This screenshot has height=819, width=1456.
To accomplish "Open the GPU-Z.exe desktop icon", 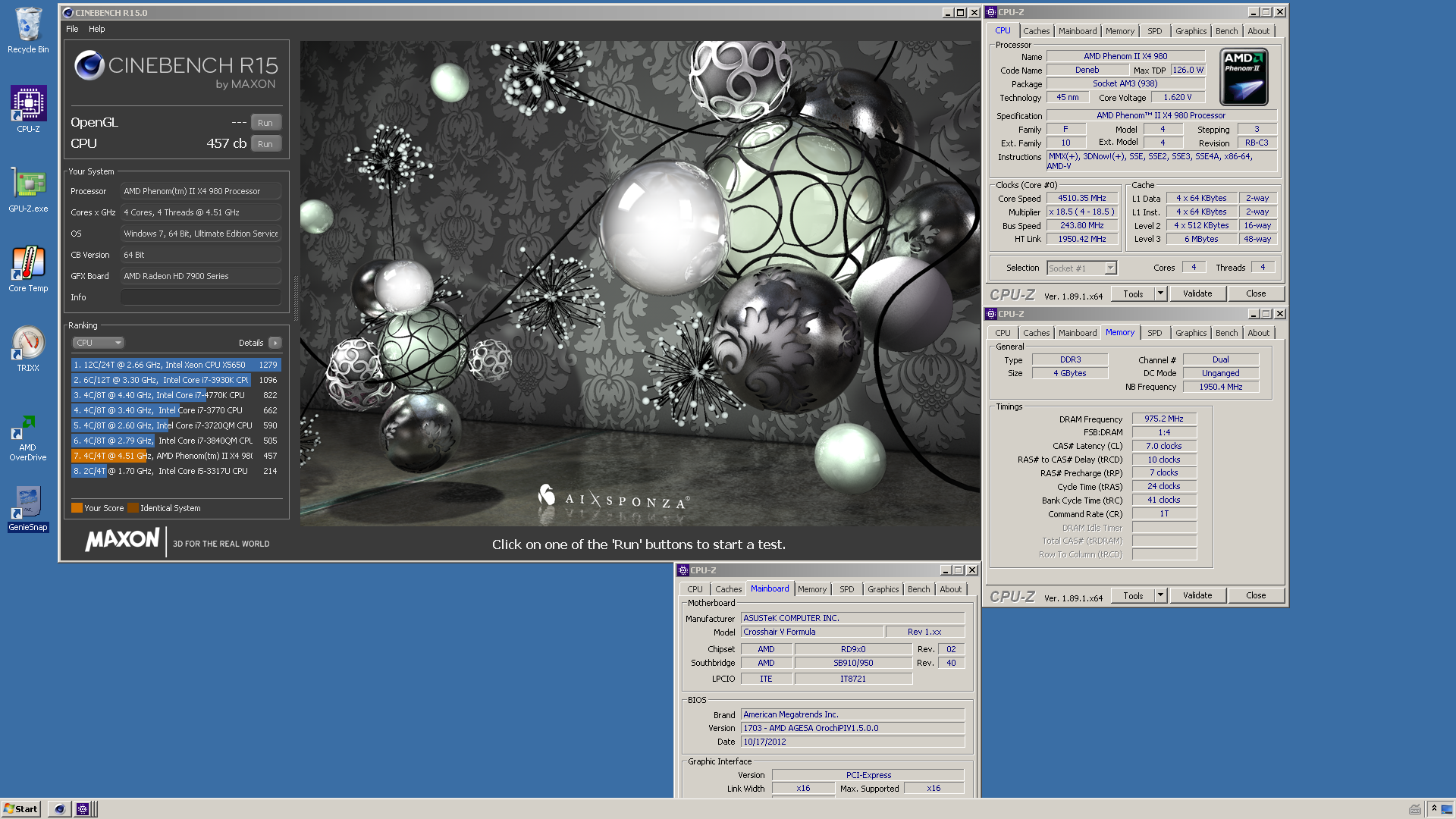I will tap(28, 190).
